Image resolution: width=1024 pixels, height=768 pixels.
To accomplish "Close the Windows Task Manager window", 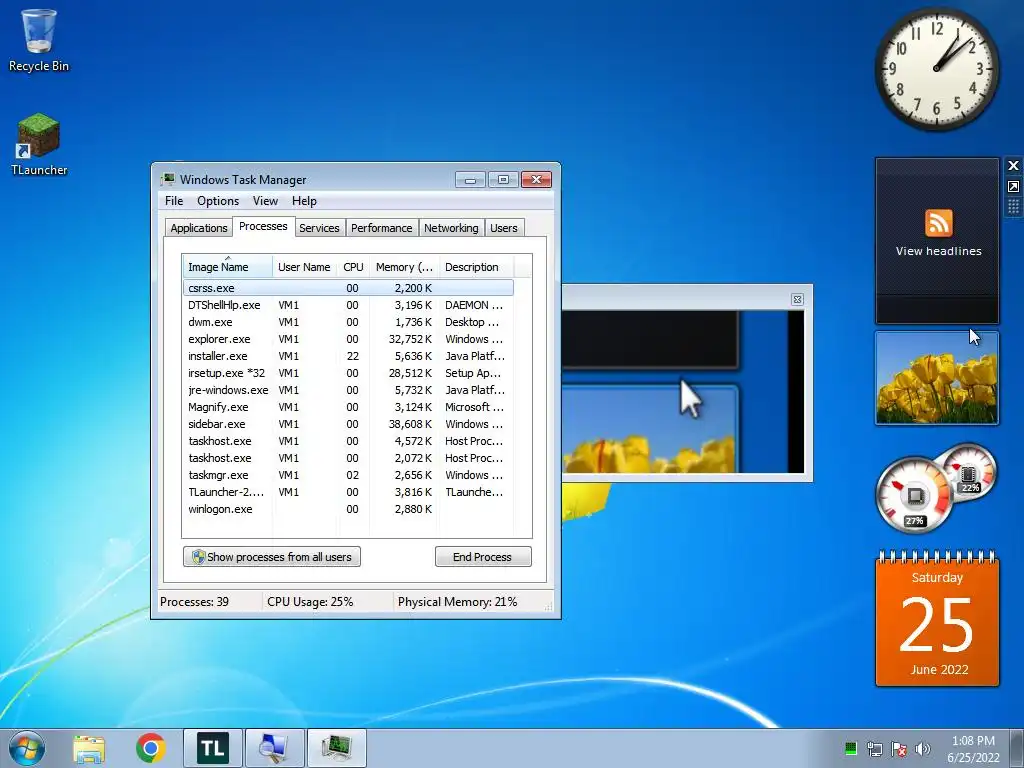I will 536,180.
